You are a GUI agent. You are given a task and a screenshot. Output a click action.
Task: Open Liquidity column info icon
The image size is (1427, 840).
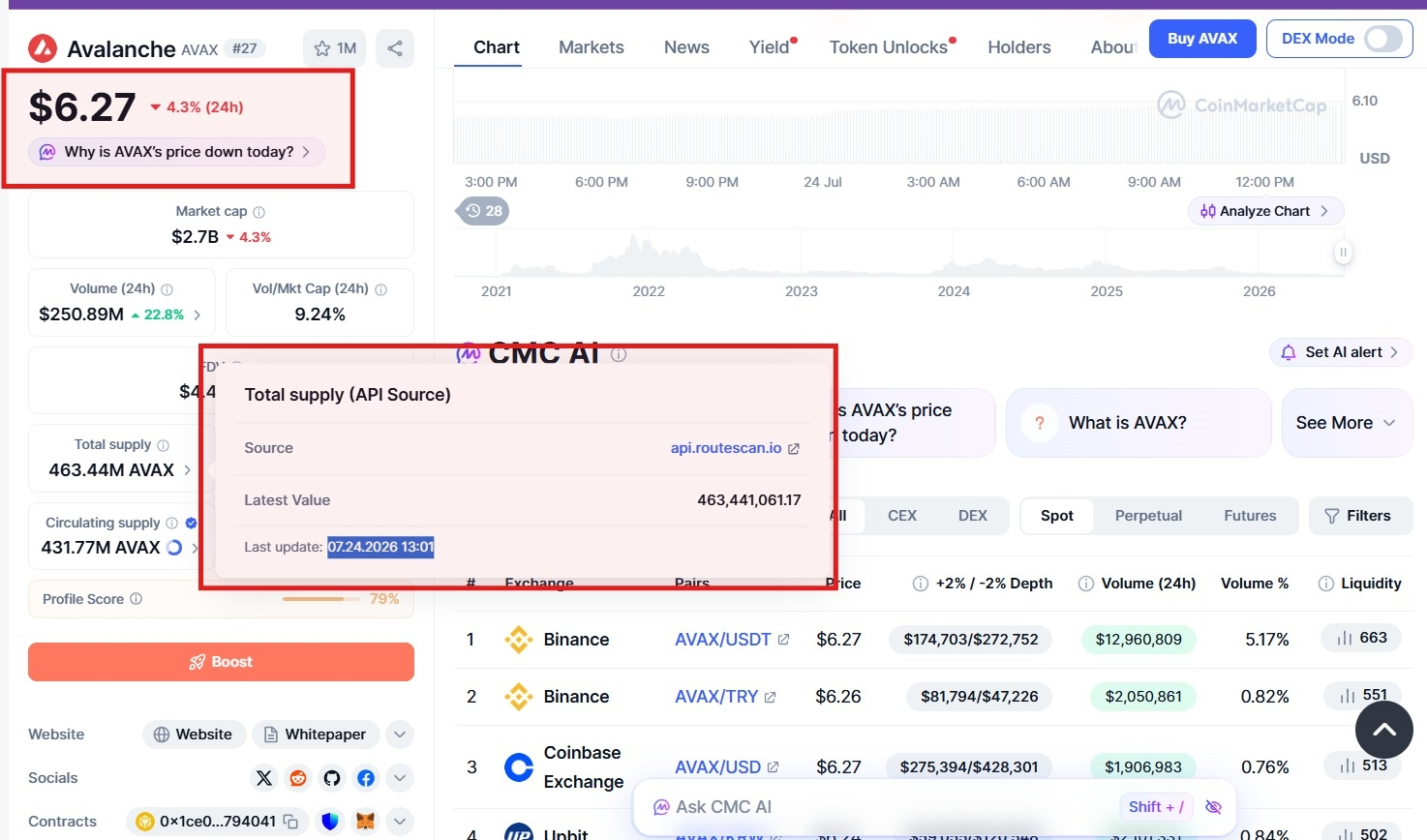tap(1326, 584)
